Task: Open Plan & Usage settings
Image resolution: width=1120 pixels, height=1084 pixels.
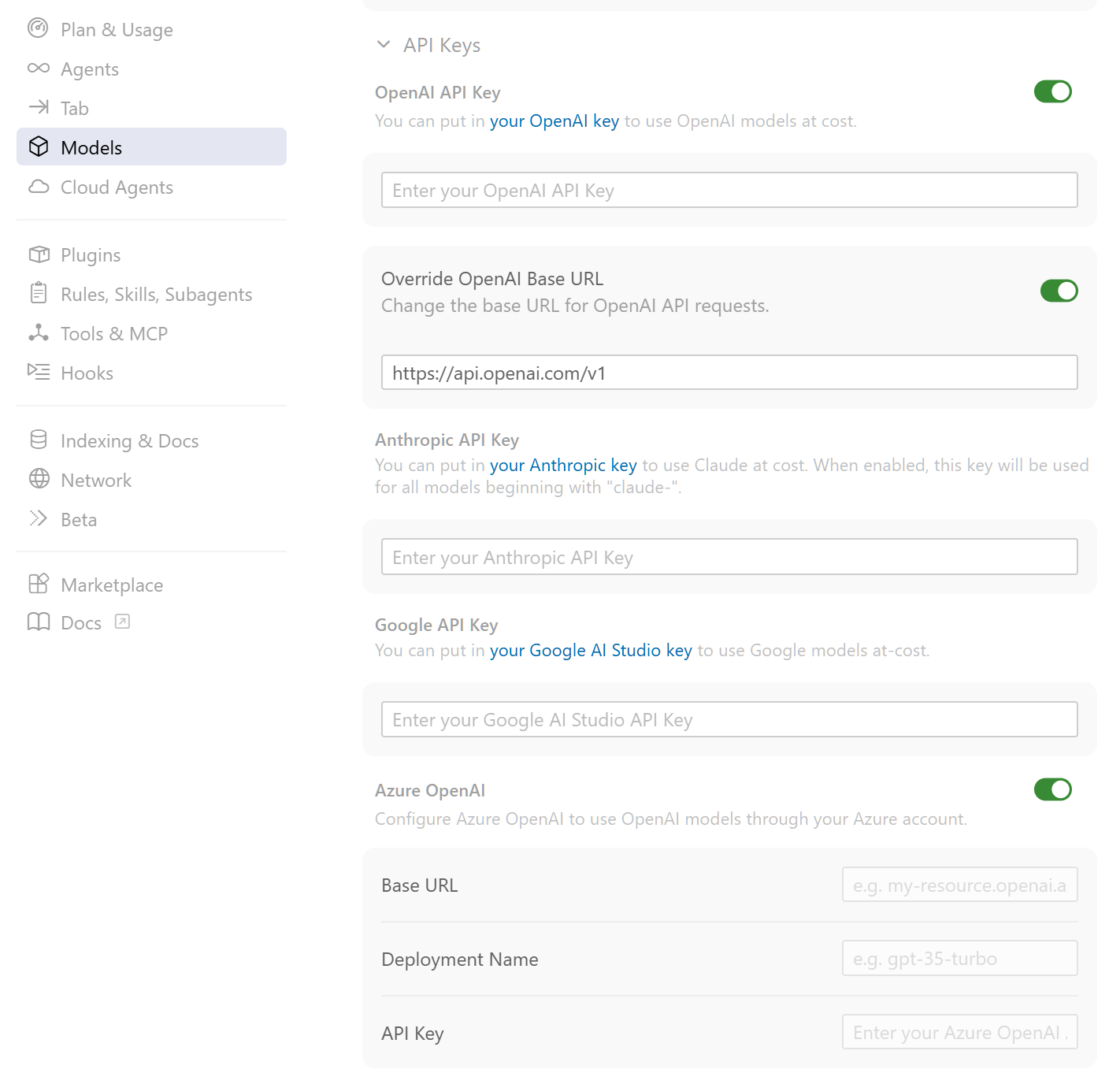Action: (x=151, y=29)
